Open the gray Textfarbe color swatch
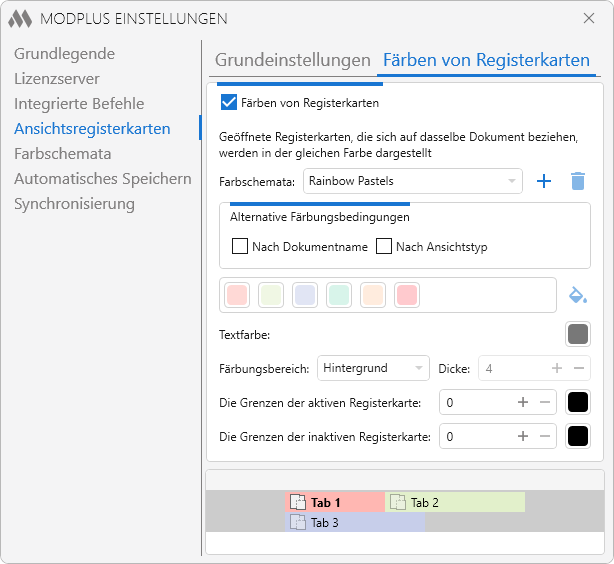 coord(578,334)
